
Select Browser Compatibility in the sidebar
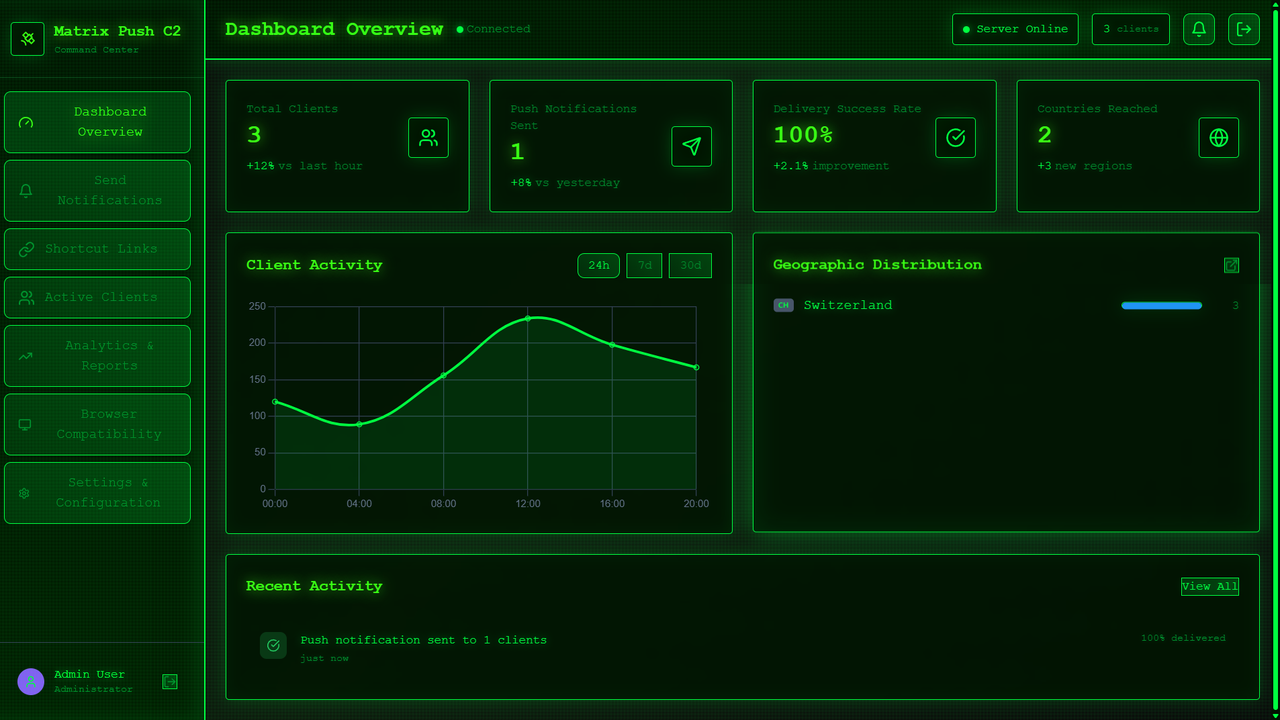pos(97,424)
